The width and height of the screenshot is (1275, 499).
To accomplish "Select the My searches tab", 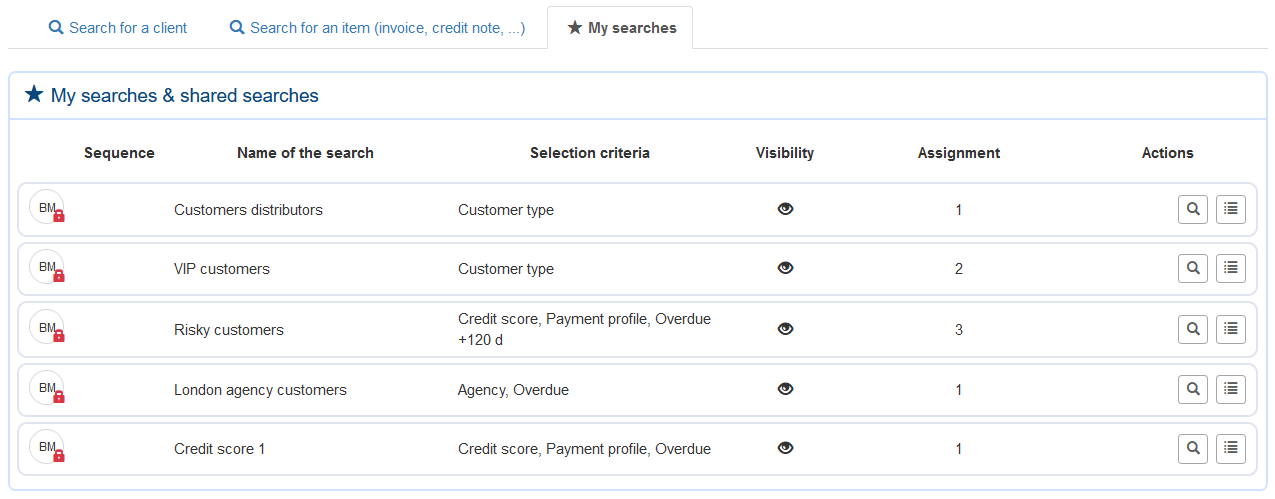I will pos(621,28).
